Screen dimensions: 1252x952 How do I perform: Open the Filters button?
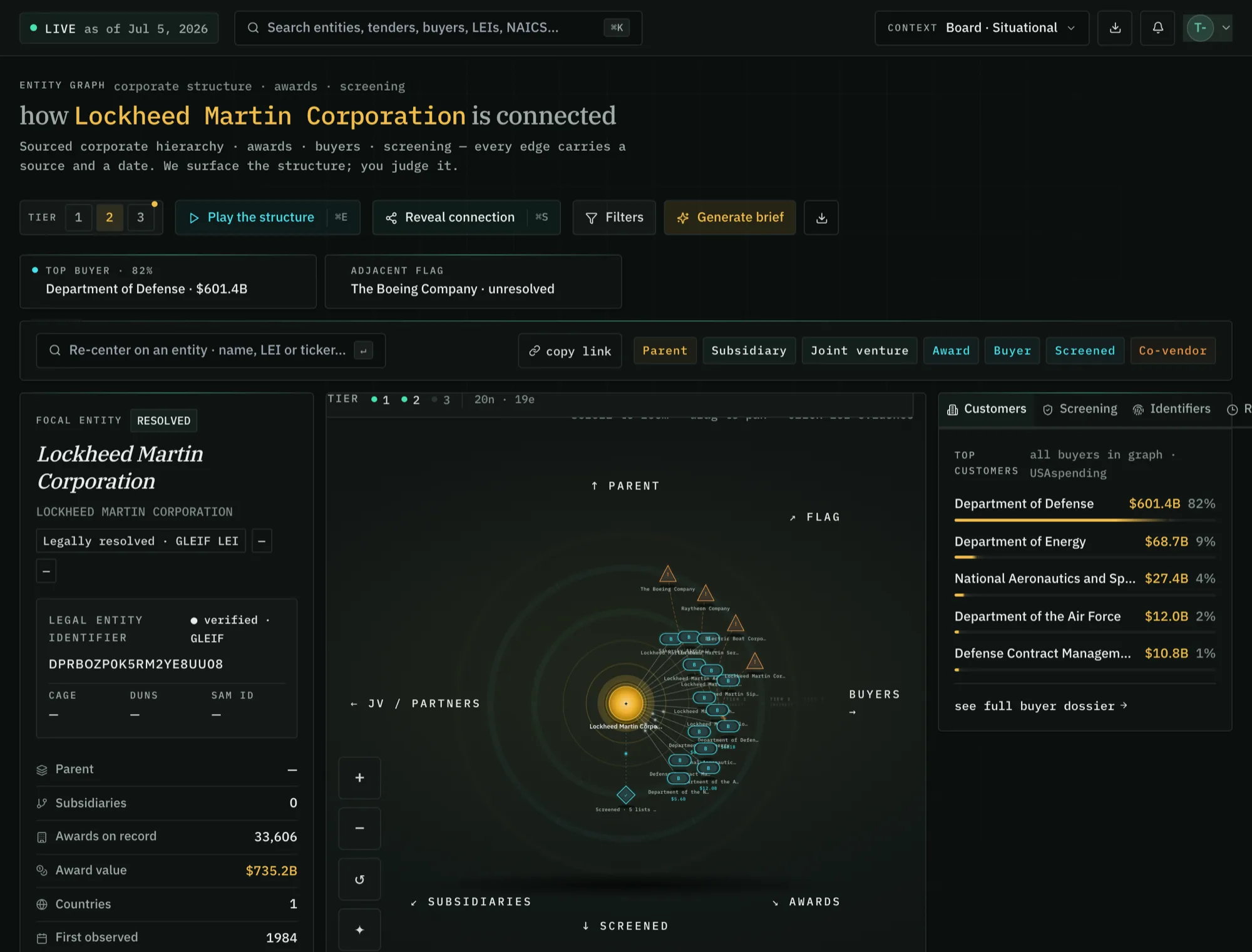point(614,217)
